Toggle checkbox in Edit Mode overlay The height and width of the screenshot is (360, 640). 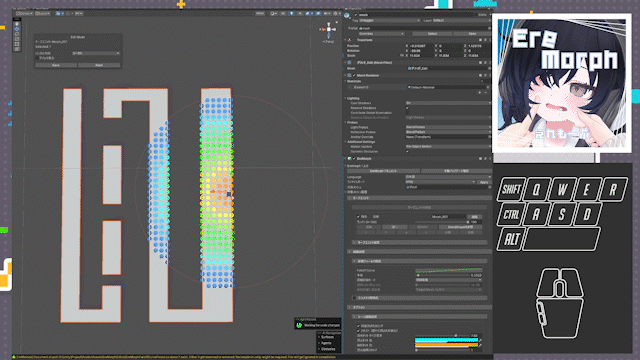coord(37,58)
